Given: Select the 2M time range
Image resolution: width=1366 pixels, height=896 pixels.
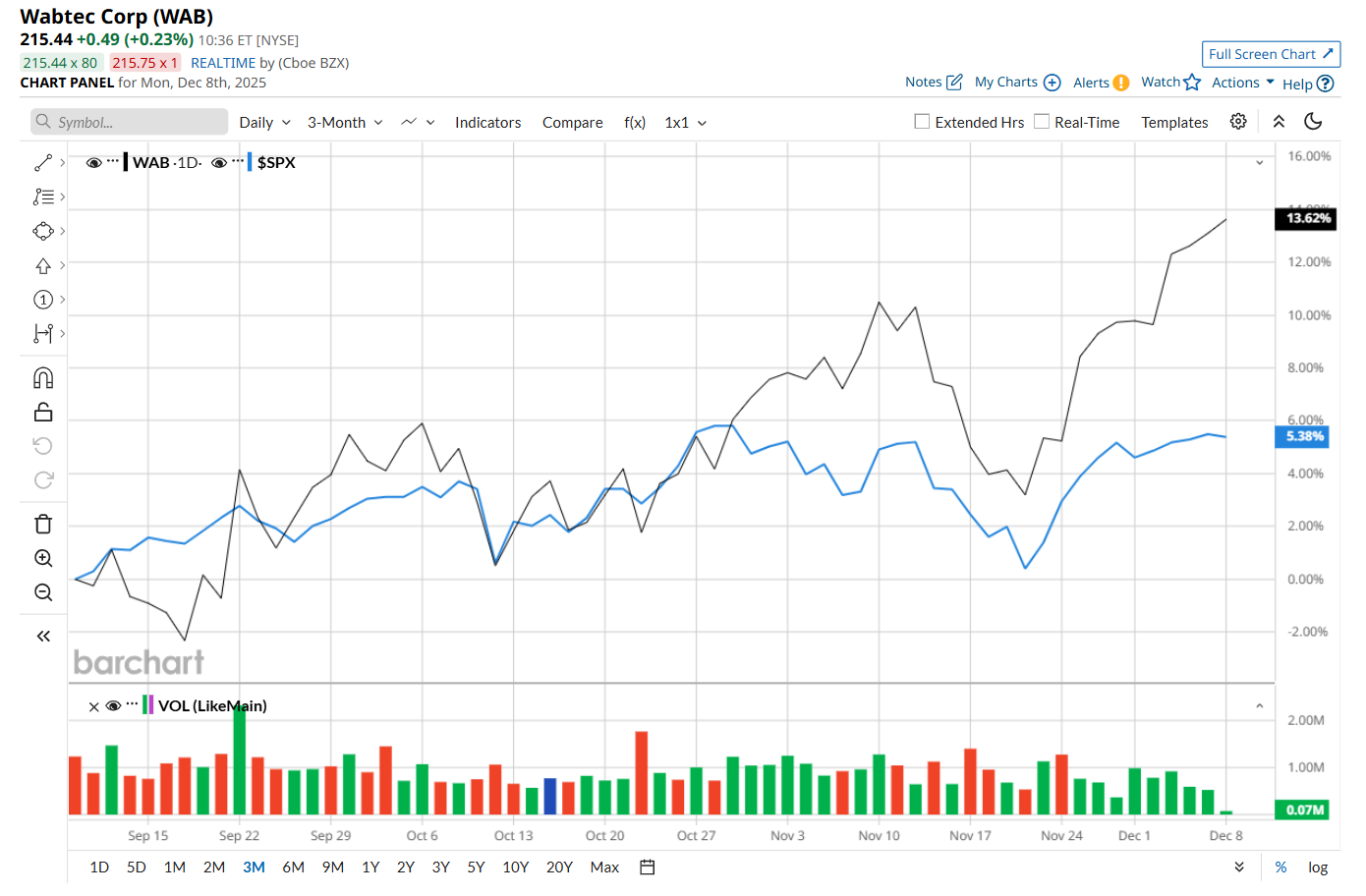Looking at the screenshot, I should point(214,867).
